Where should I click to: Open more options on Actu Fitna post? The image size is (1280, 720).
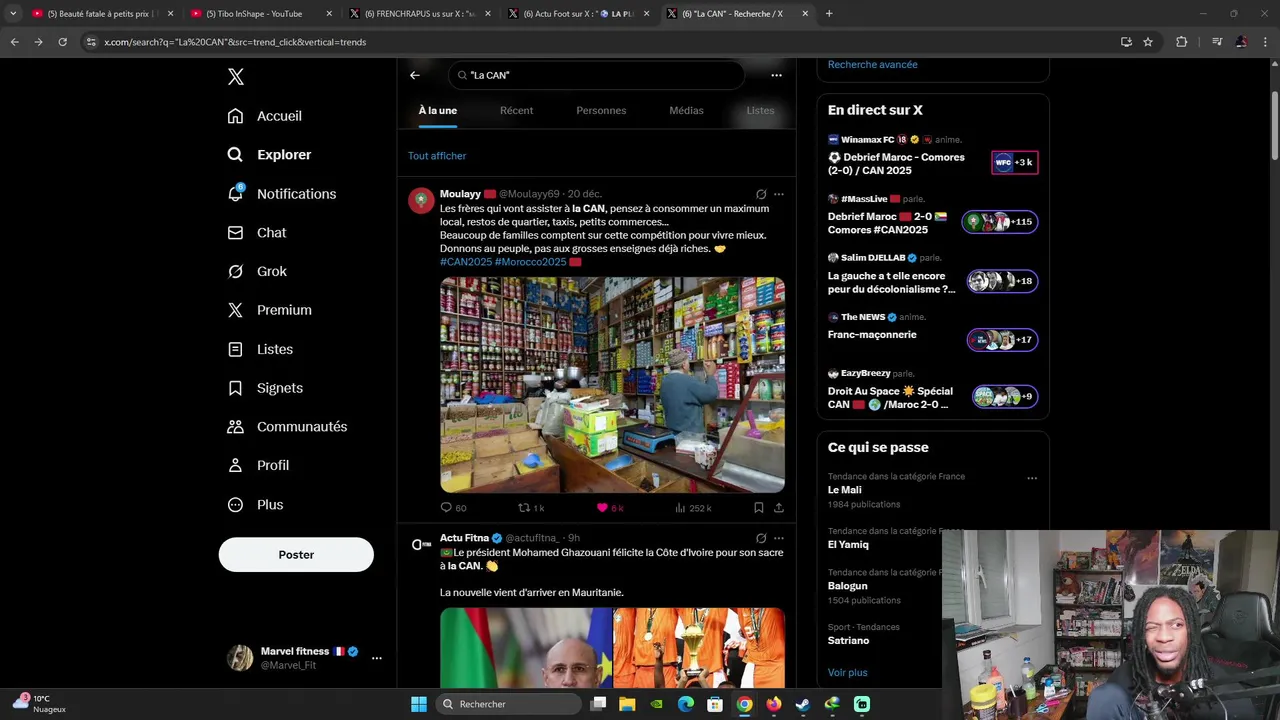(x=779, y=538)
